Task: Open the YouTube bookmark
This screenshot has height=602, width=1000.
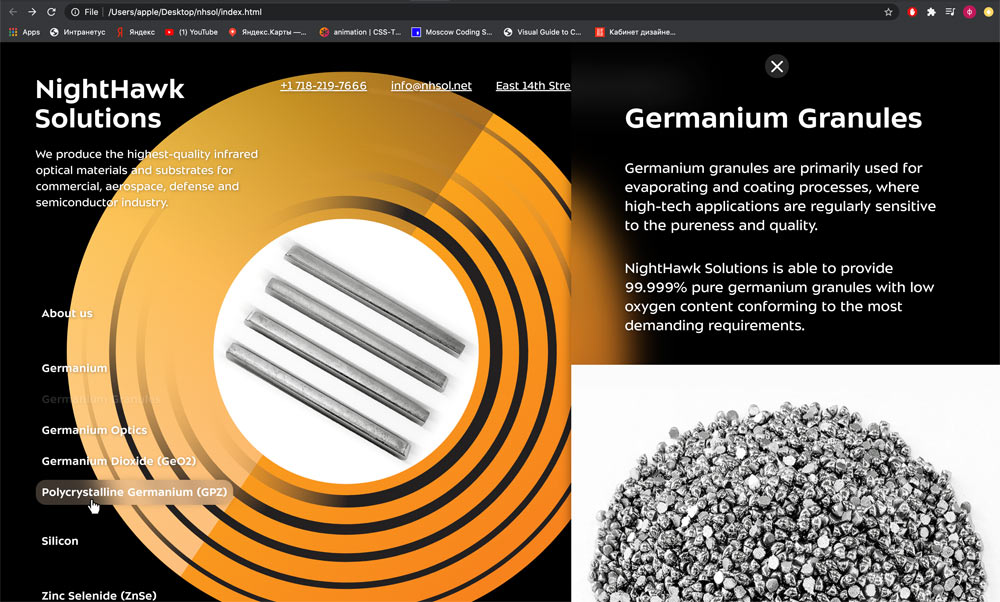Action: pyautogui.click(x=191, y=32)
